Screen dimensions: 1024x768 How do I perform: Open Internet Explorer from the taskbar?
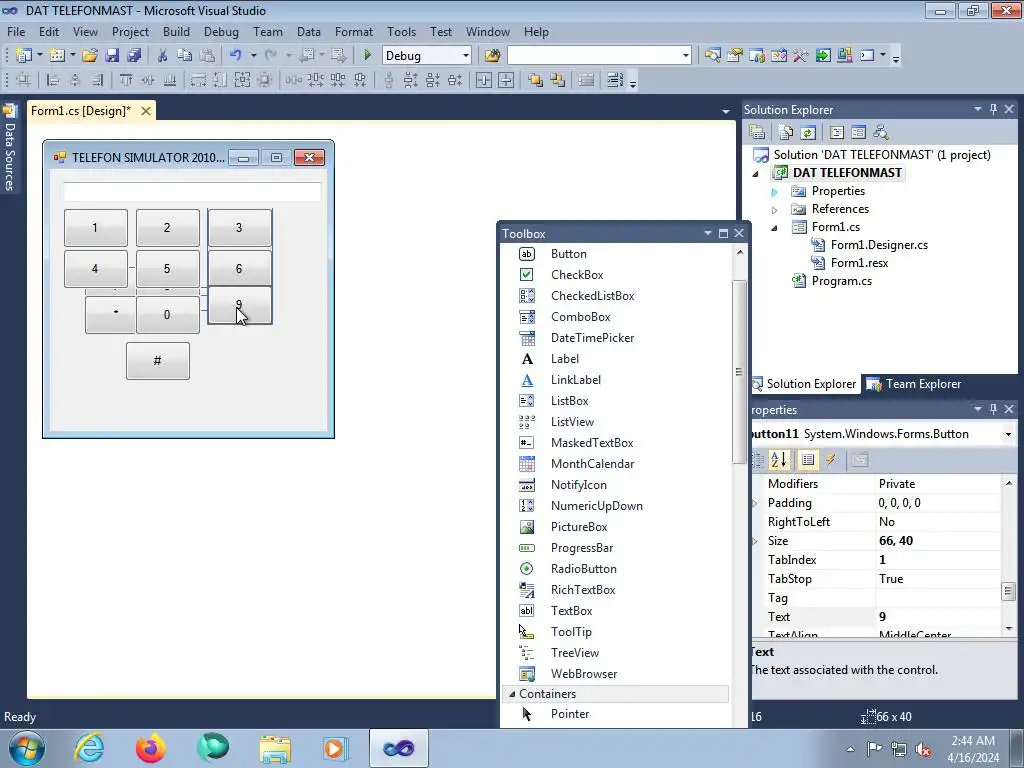click(89, 748)
